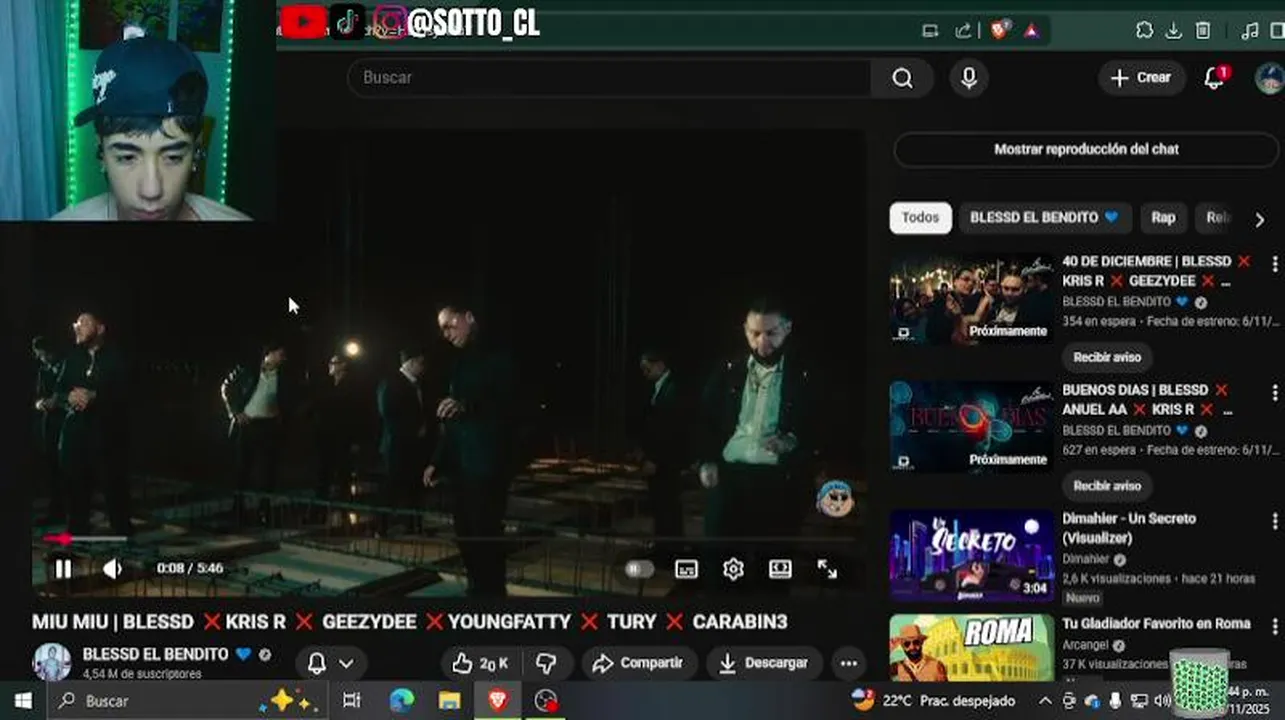This screenshot has width=1285, height=720.
Task: Open the Crear menu
Action: click(x=1141, y=78)
